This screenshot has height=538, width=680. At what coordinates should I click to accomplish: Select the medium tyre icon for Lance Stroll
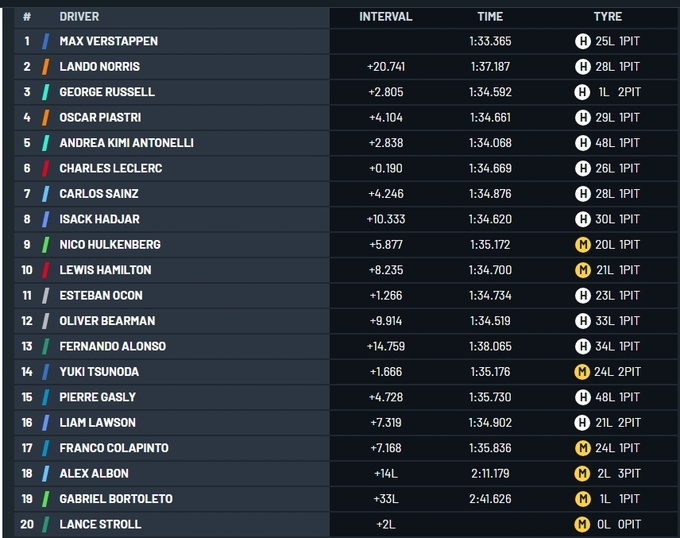click(582, 524)
